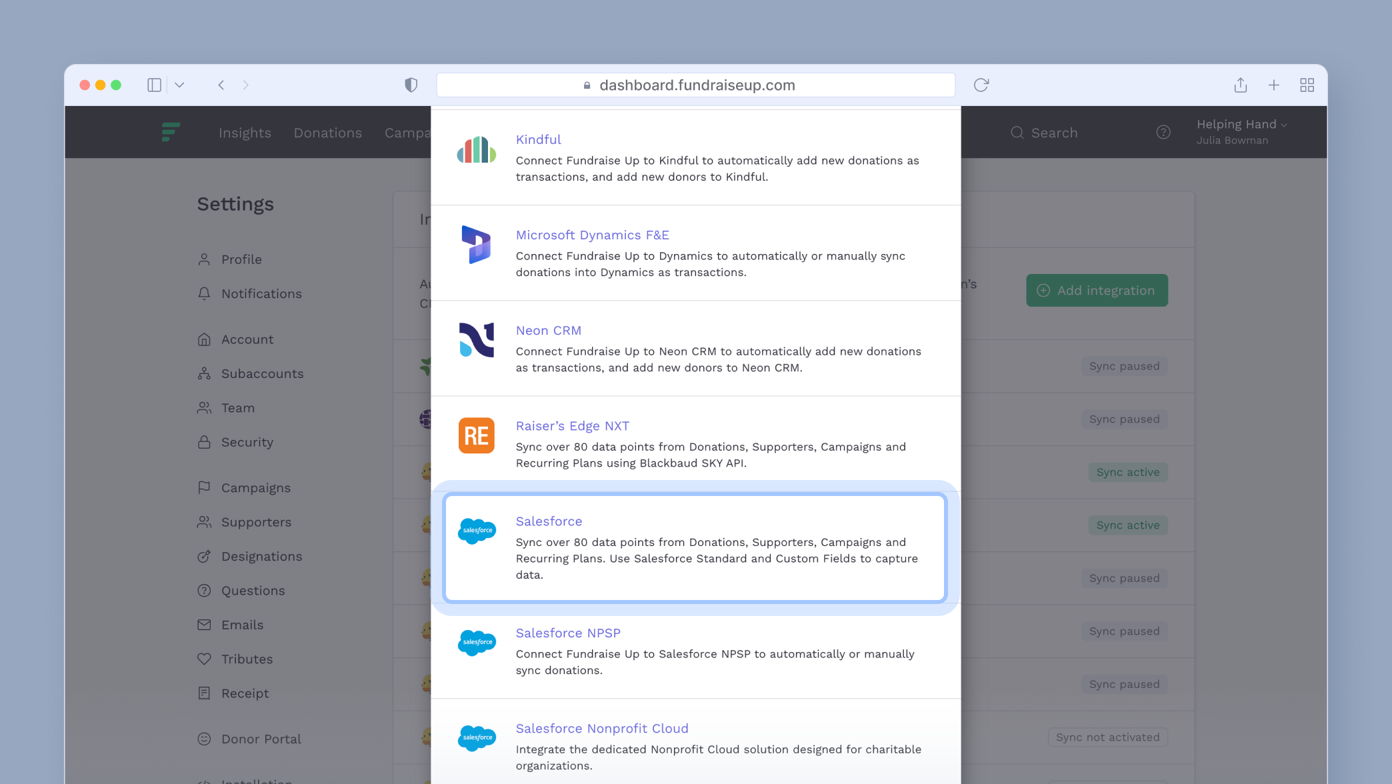1392x784 pixels.
Task: Follow the Microsoft Dynamics F&E link
Action: [x=592, y=234]
